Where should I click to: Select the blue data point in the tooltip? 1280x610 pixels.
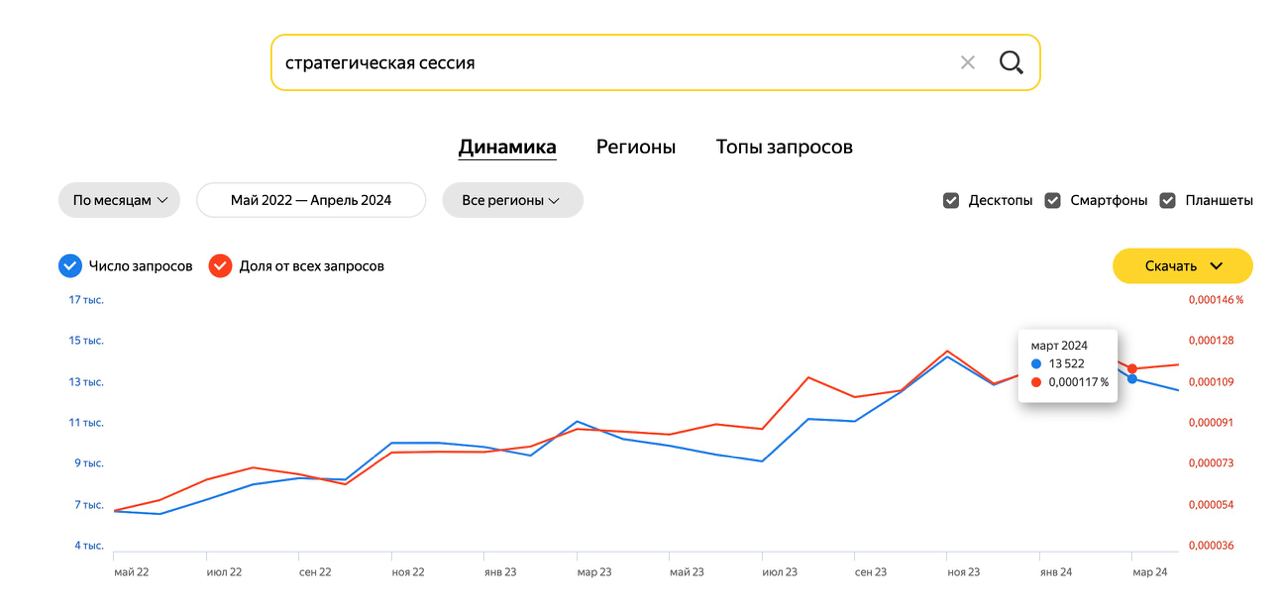point(1035,363)
